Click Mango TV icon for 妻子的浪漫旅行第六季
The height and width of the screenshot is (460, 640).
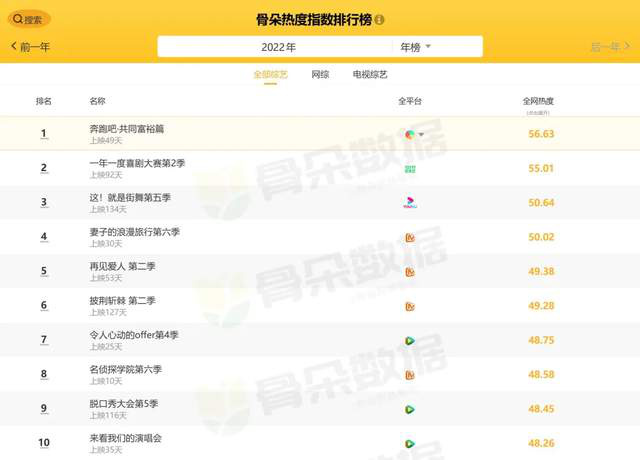[x=410, y=238]
